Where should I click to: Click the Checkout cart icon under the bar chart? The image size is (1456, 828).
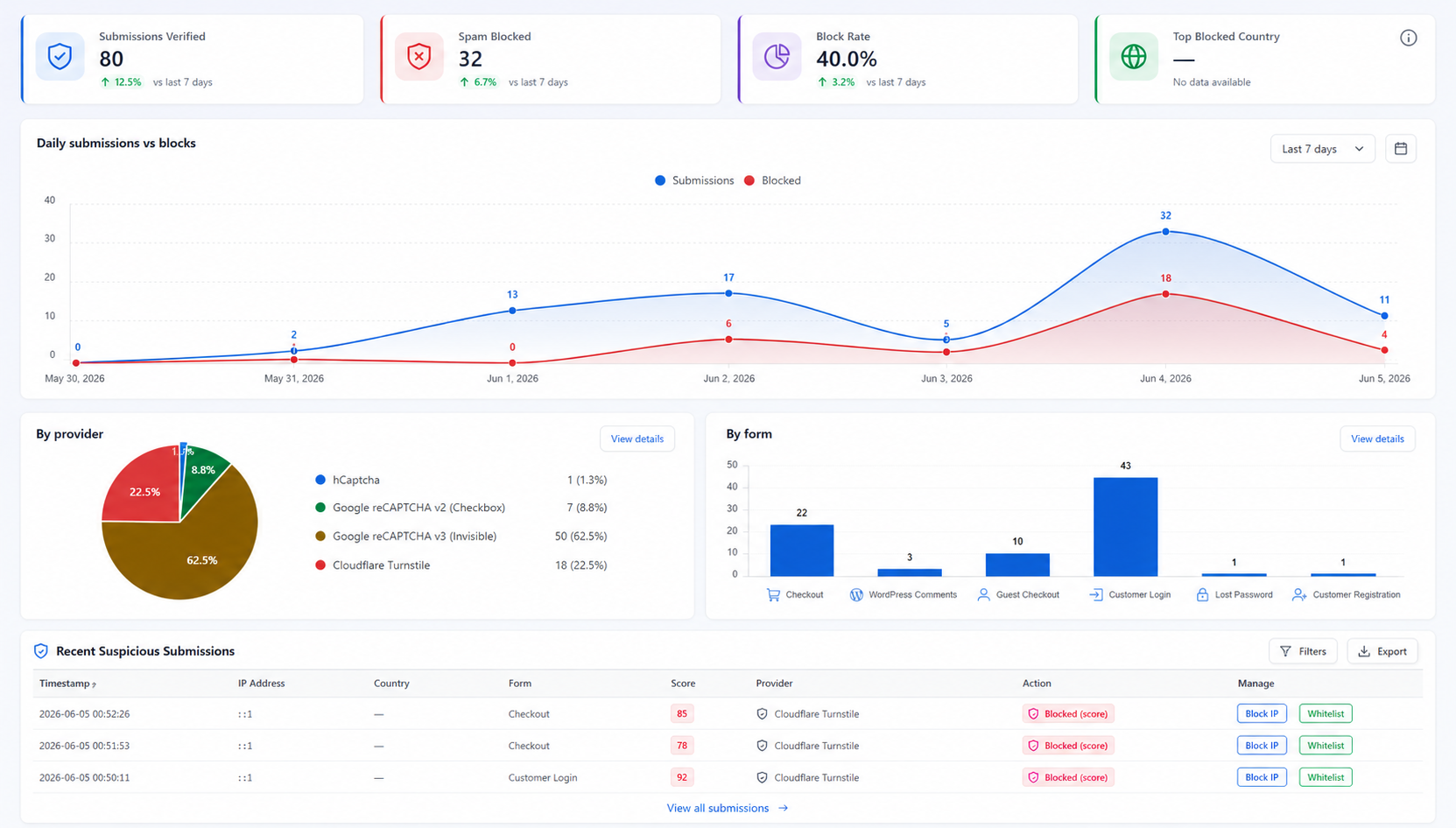(x=773, y=595)
